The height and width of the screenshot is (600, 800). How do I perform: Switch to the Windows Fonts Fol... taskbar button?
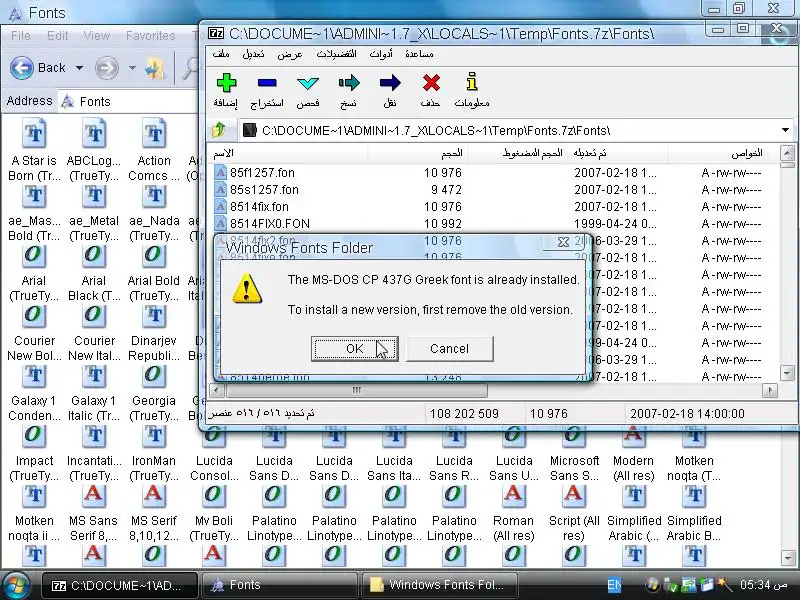pyautogui.click(x=439, y=586)
